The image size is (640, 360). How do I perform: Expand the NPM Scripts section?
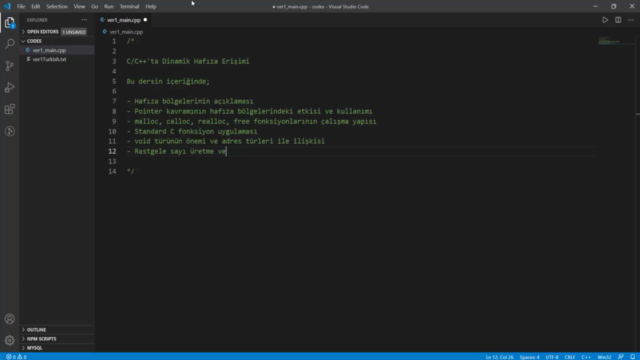point(57,339)
